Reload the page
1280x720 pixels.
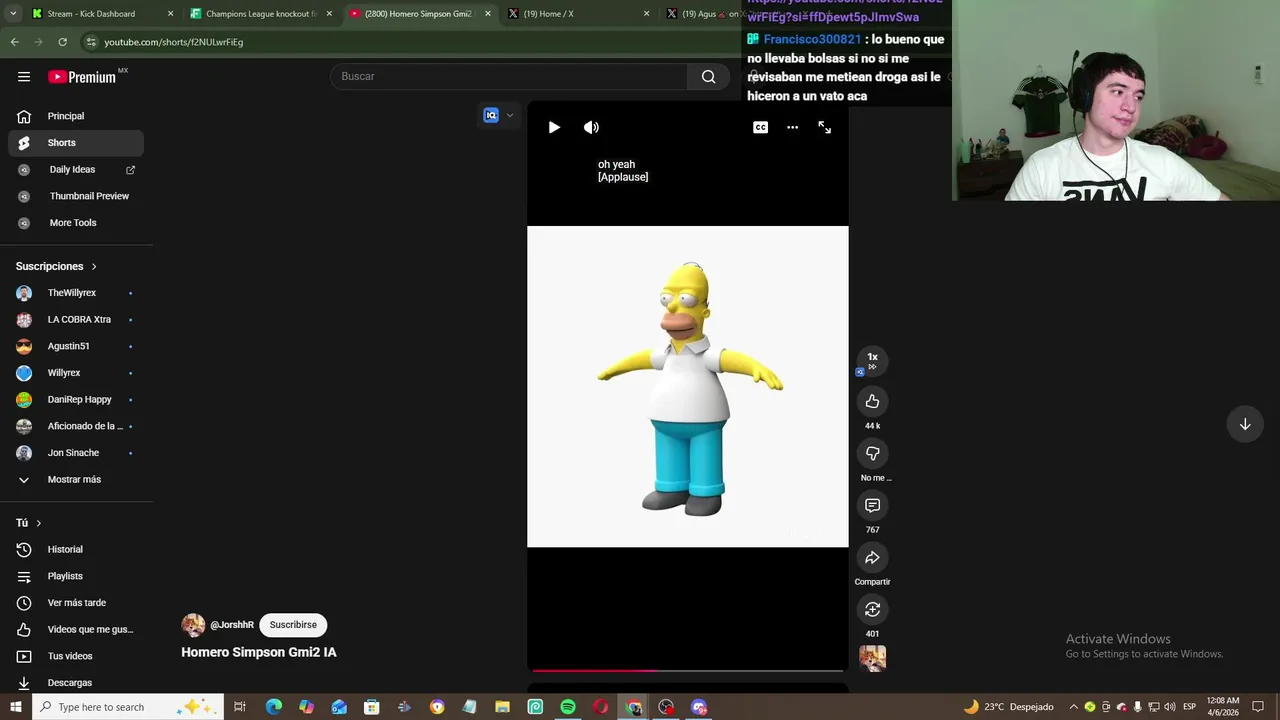[62, 42]
